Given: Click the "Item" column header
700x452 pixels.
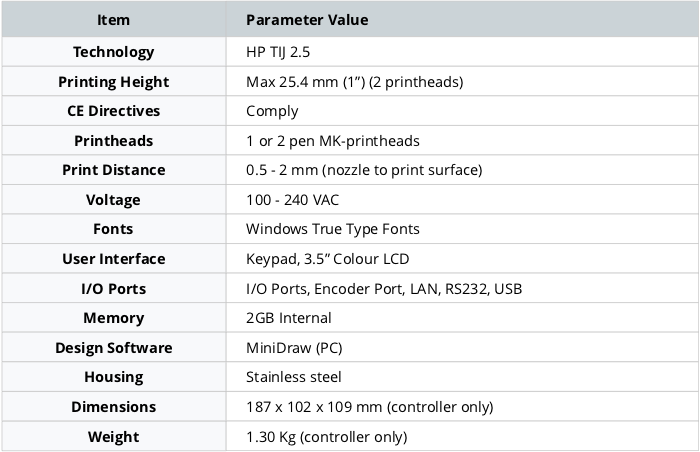Looking at the screenshot, I should point(113,20).
